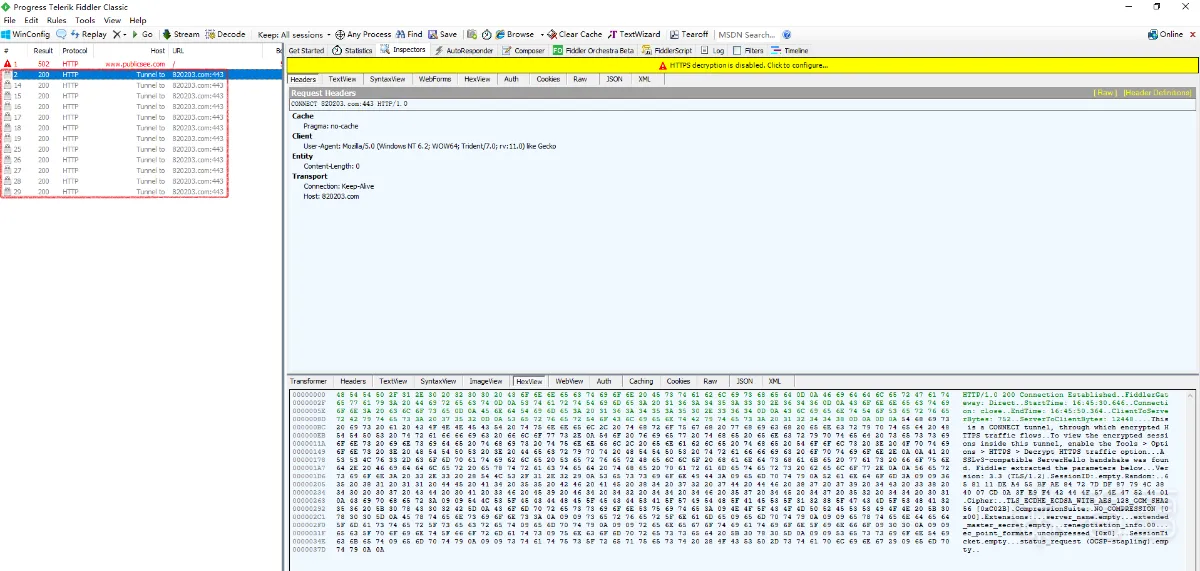
Task: Open the Rules menu
Action: click(57, 20)
